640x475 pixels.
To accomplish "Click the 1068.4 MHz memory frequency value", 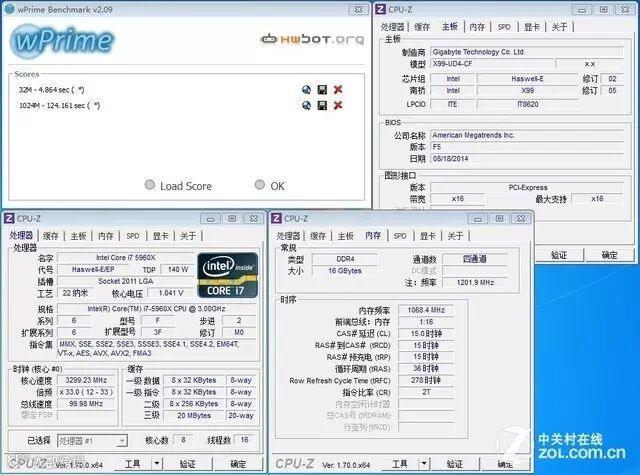I will (x=426, y=310).
